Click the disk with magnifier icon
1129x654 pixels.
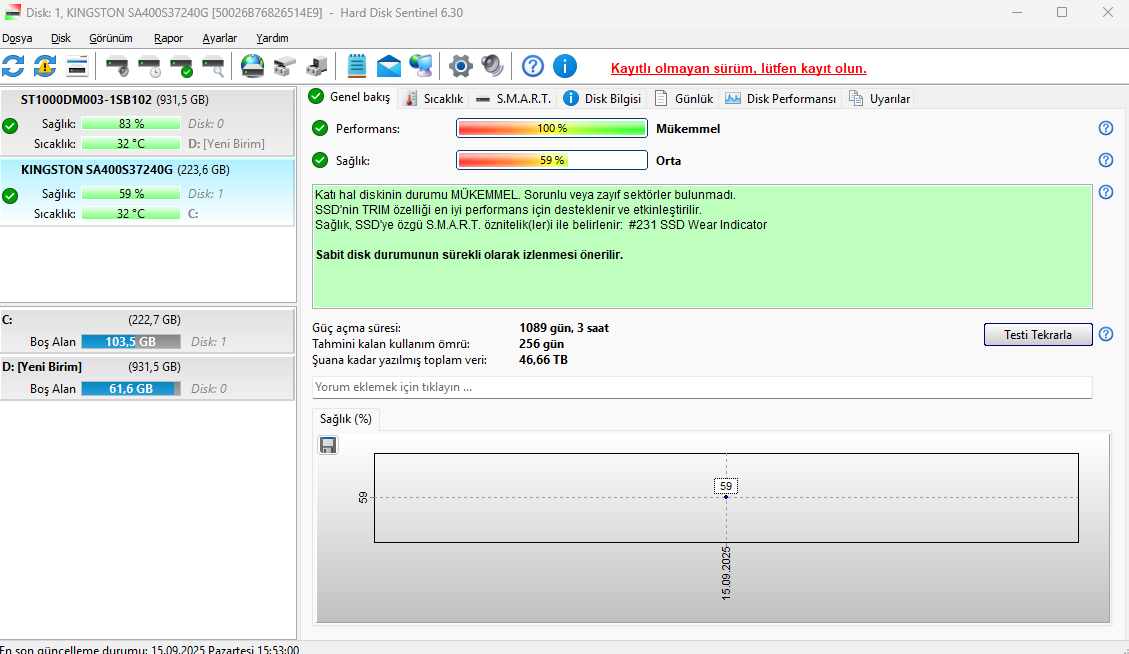coord(213,66)
